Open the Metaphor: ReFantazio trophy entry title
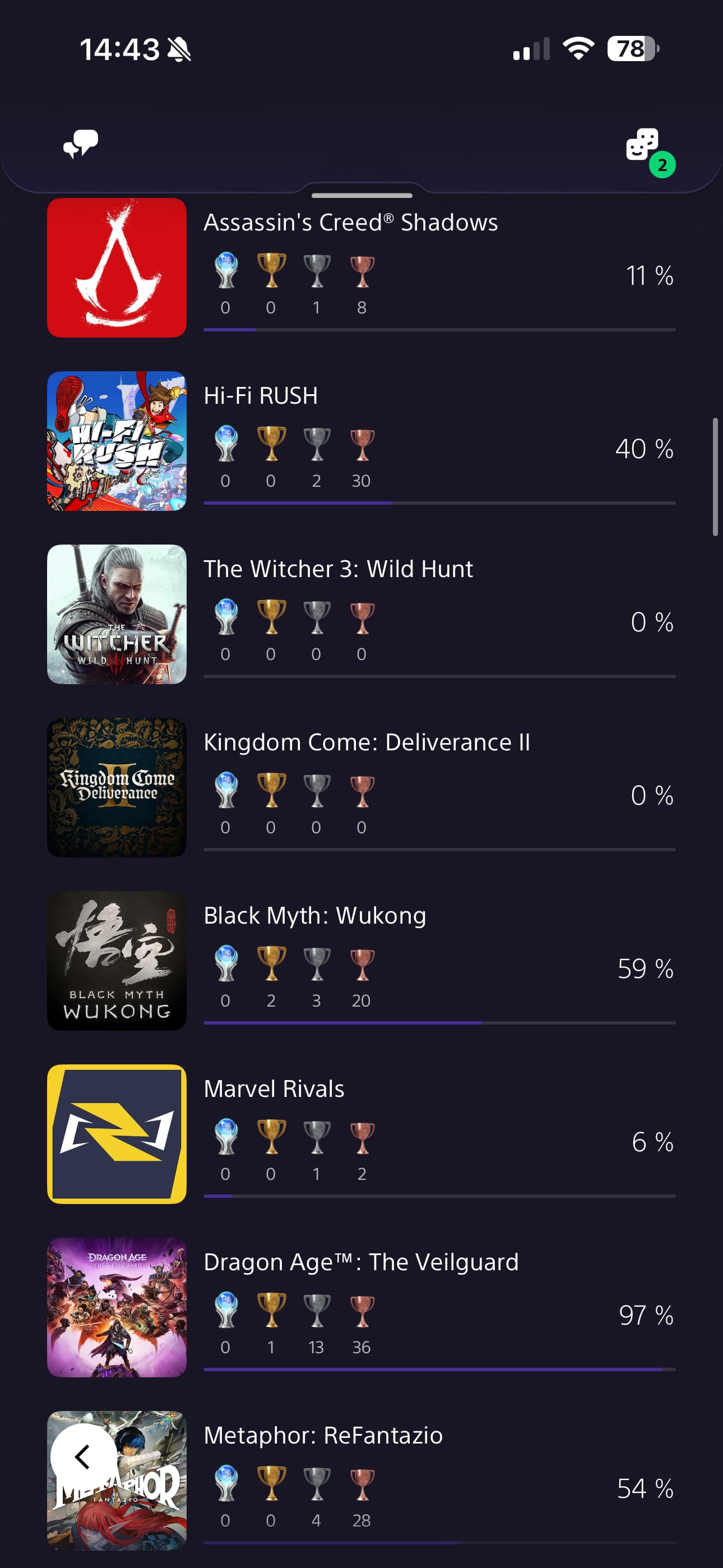Screen dimensions: 723x1568 (x=323, y=1435)
